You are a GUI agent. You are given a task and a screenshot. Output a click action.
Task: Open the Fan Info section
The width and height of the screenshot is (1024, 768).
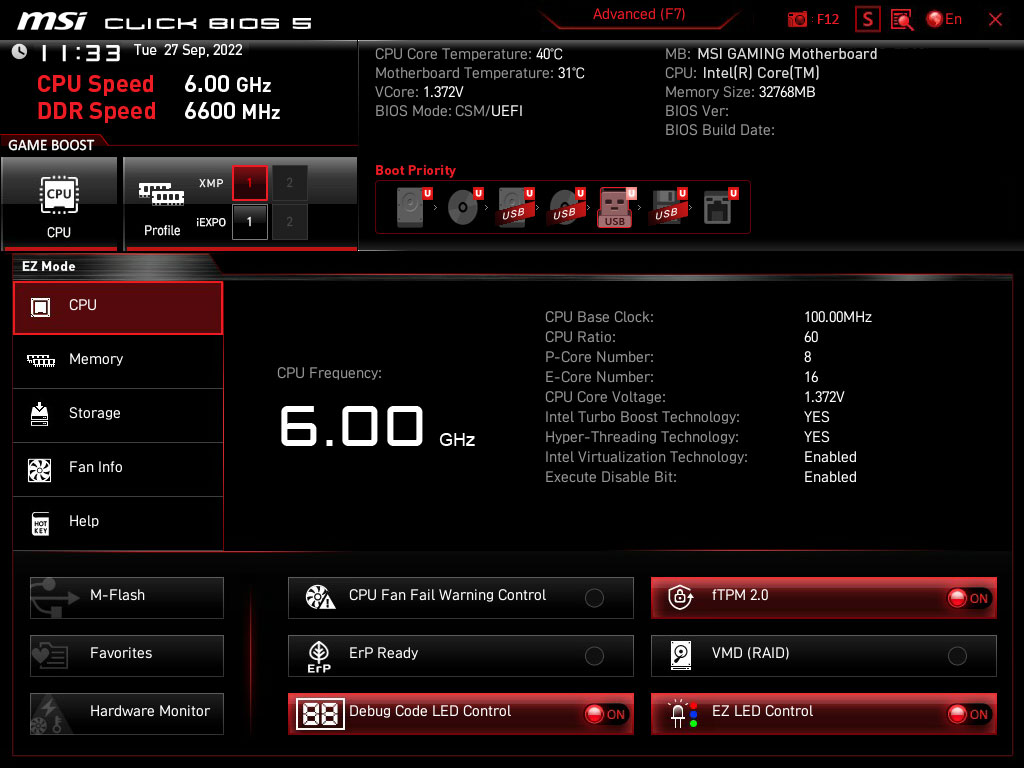118,466
